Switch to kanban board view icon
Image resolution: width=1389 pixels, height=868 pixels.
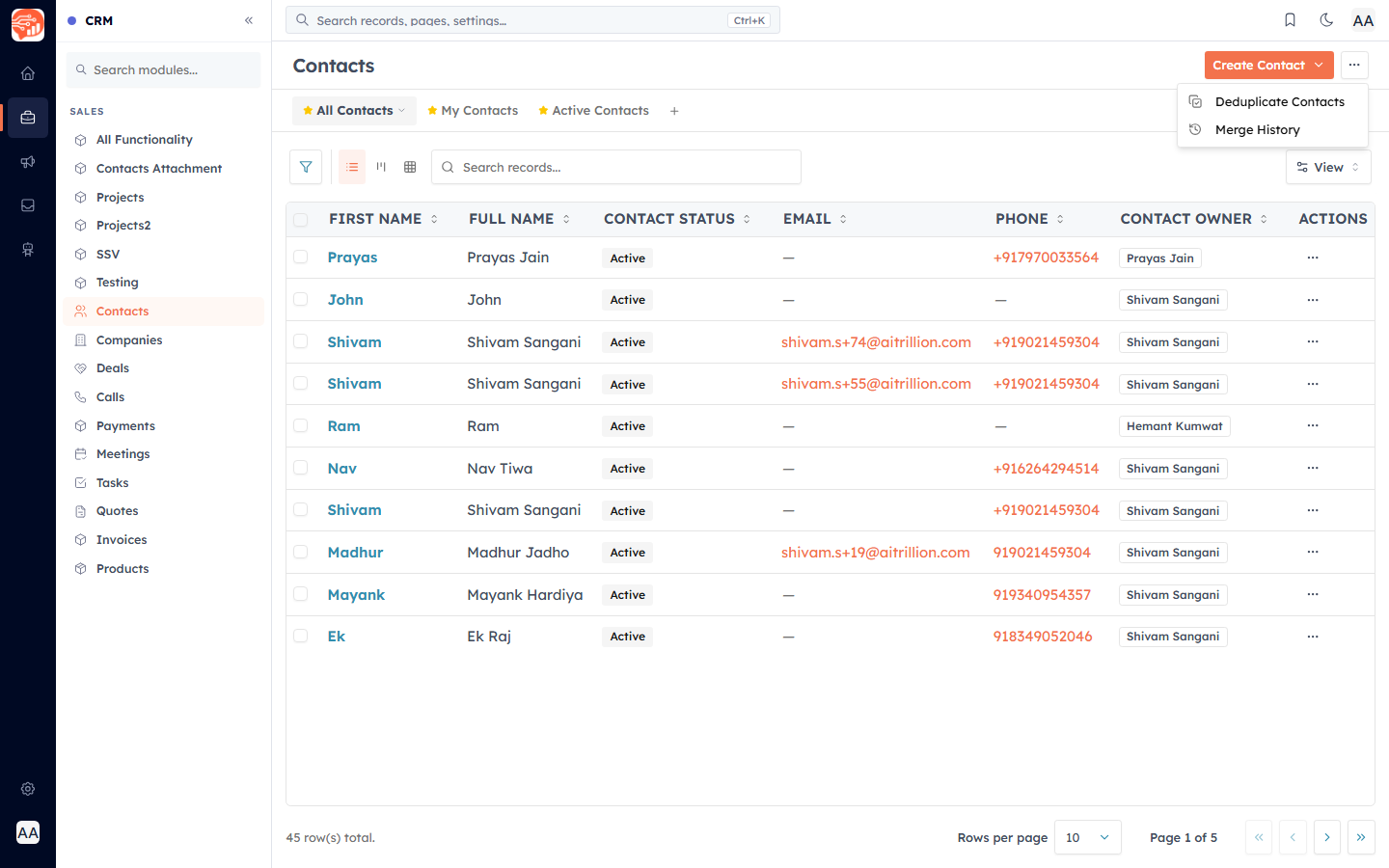click(x=381, y=167)
